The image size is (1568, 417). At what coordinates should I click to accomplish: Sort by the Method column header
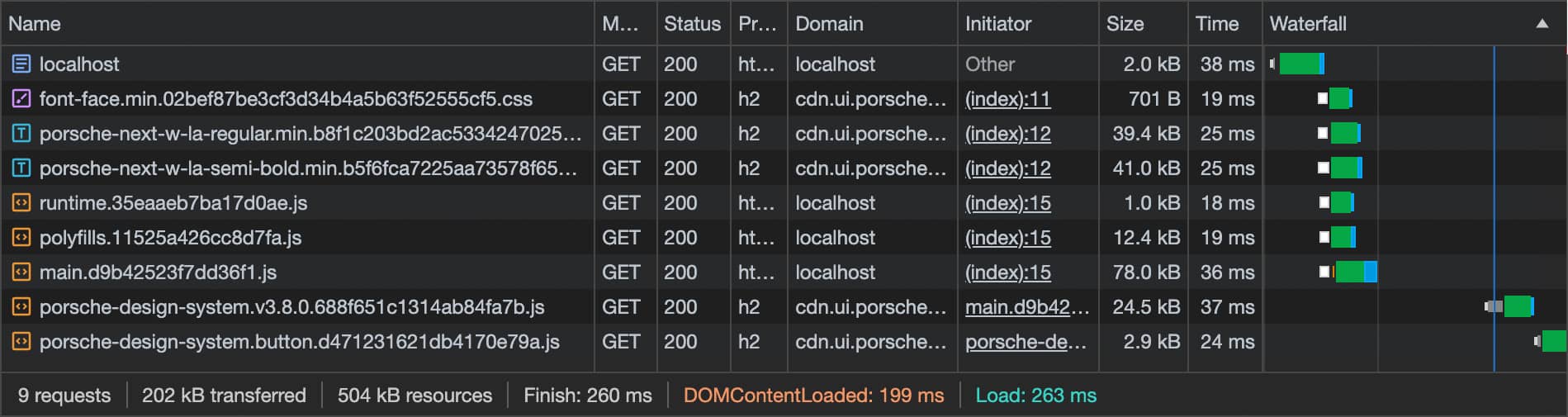click(x=625, y=23)
